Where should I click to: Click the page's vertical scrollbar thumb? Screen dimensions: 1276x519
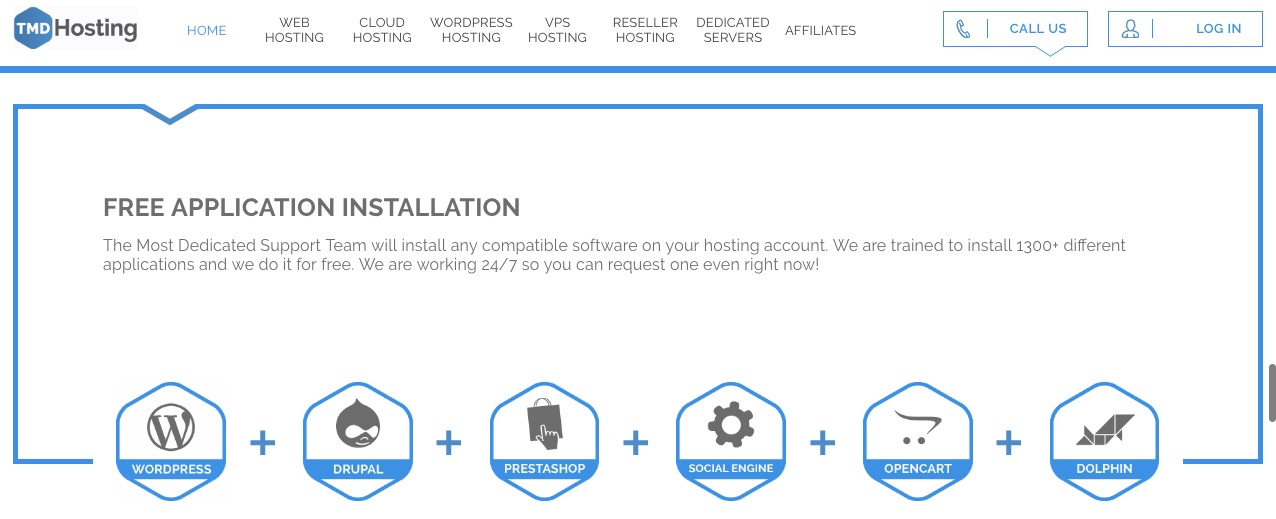[x=1272, y=393]
